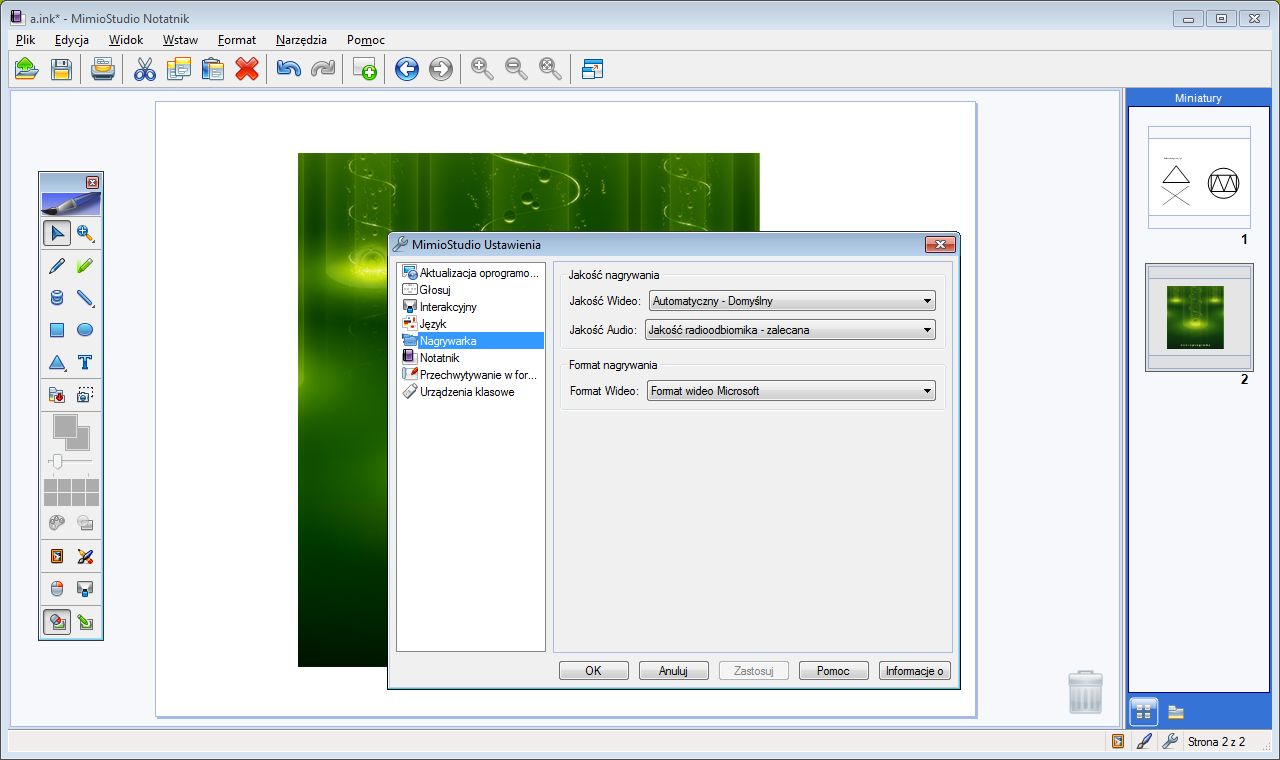Open the gallery folder view icon
The height and width of the screenshot is (760, 1280).
click(1176, 712)
